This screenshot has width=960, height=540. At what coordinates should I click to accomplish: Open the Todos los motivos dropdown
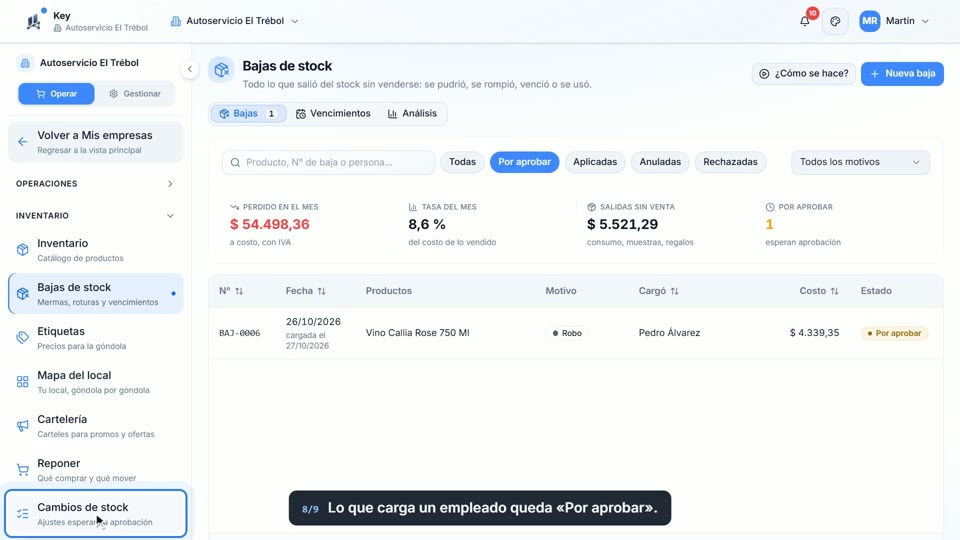click(860, 162)
